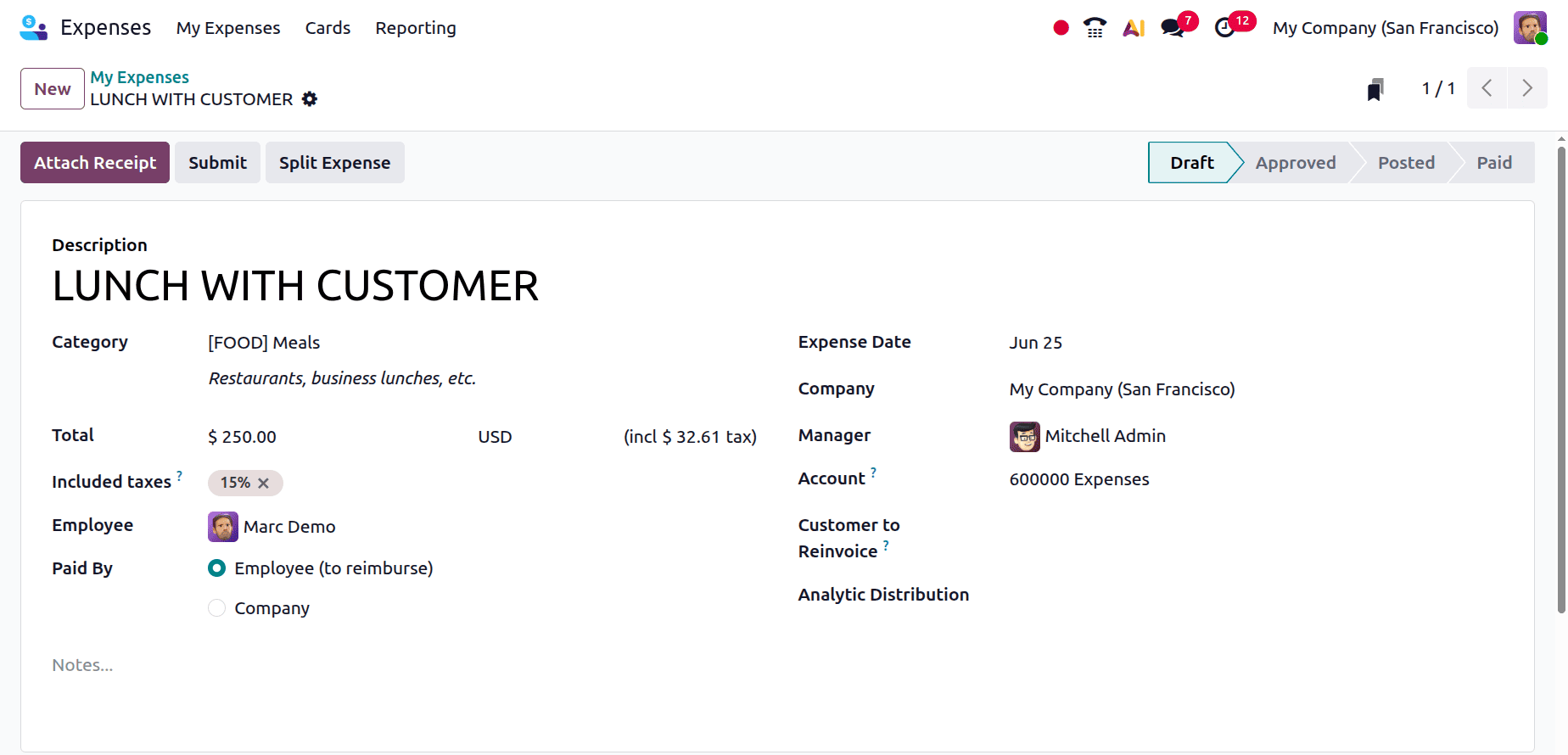Click the vertical scrollbar

pyautogui.click(x=1561, y=379)
